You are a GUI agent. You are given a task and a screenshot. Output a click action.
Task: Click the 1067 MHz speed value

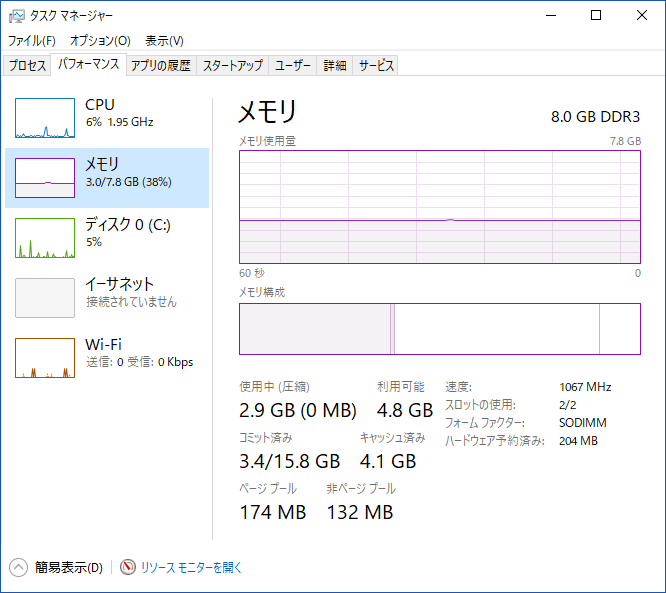(585, 387)
